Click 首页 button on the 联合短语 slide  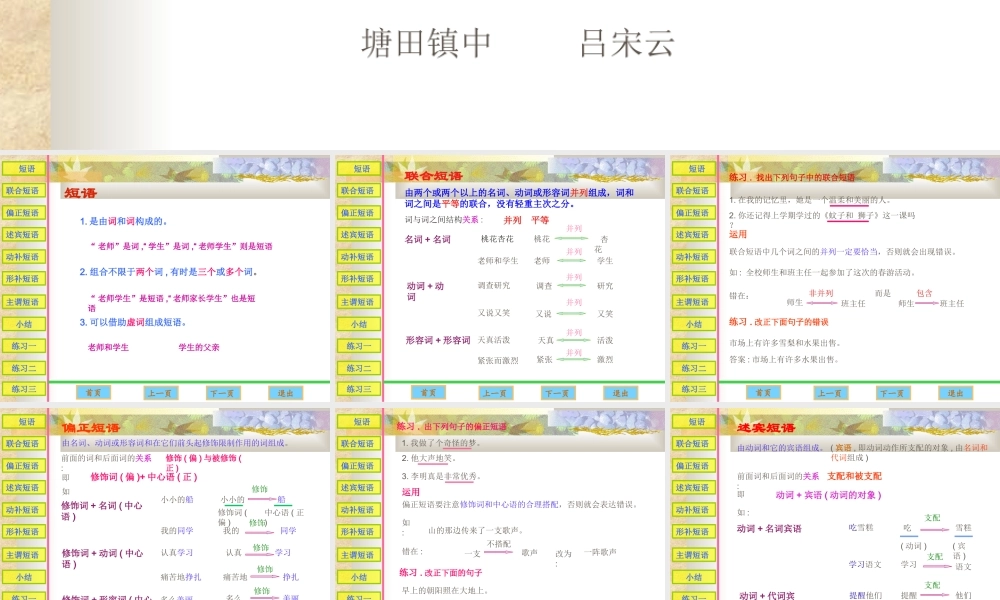click(429, 393)
